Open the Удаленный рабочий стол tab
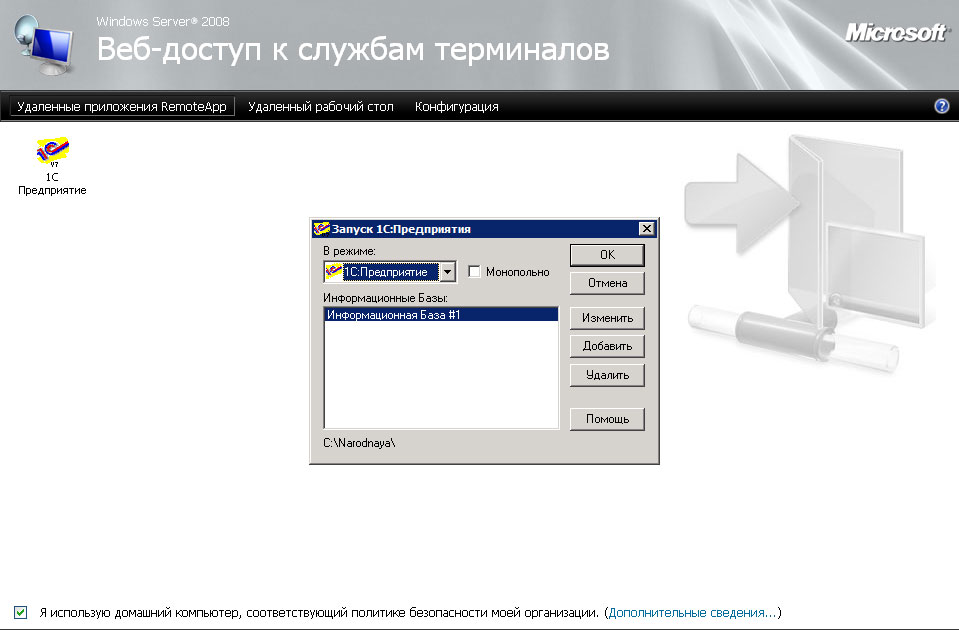Image resolution: width=959 pixels, height=630 pixels. pos(320,106)
